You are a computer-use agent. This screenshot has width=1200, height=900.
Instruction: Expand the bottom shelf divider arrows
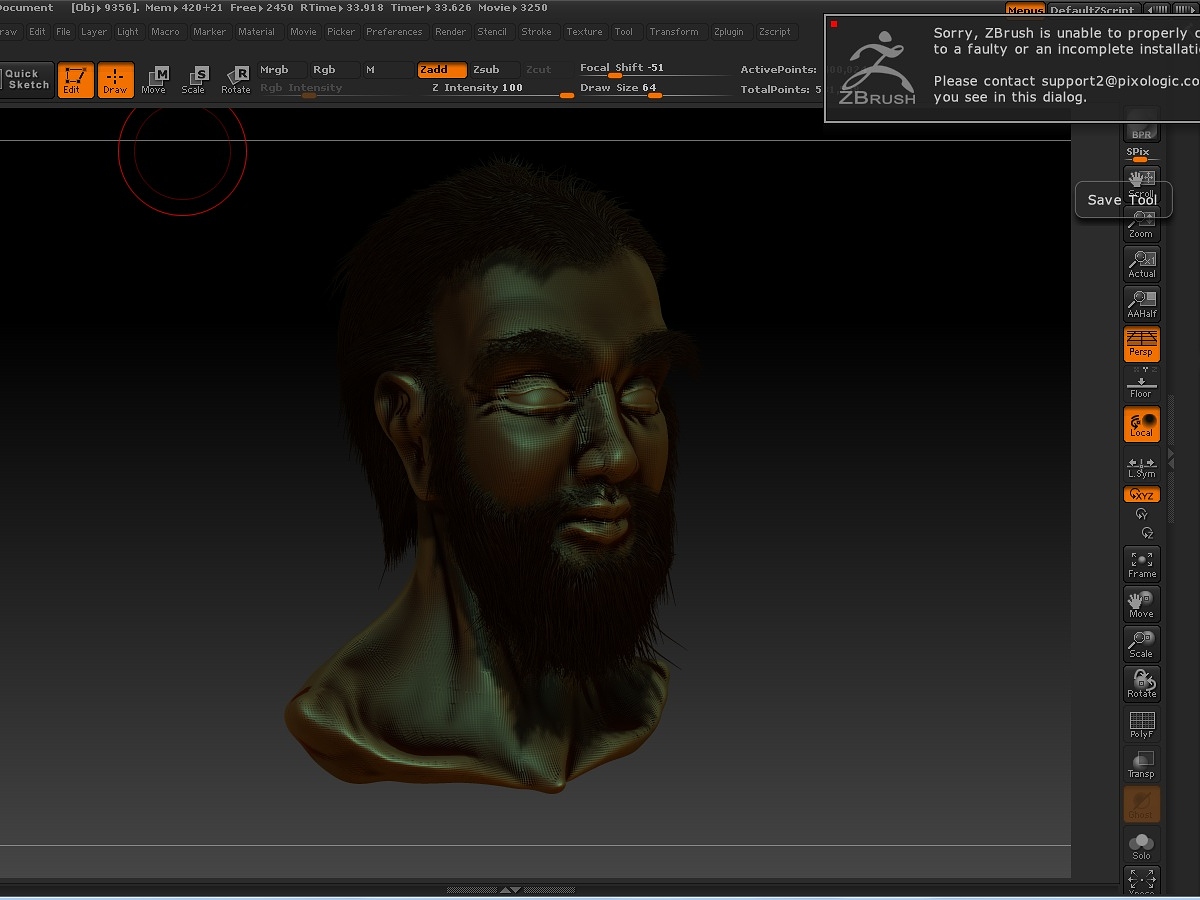(x=510, y=889)
